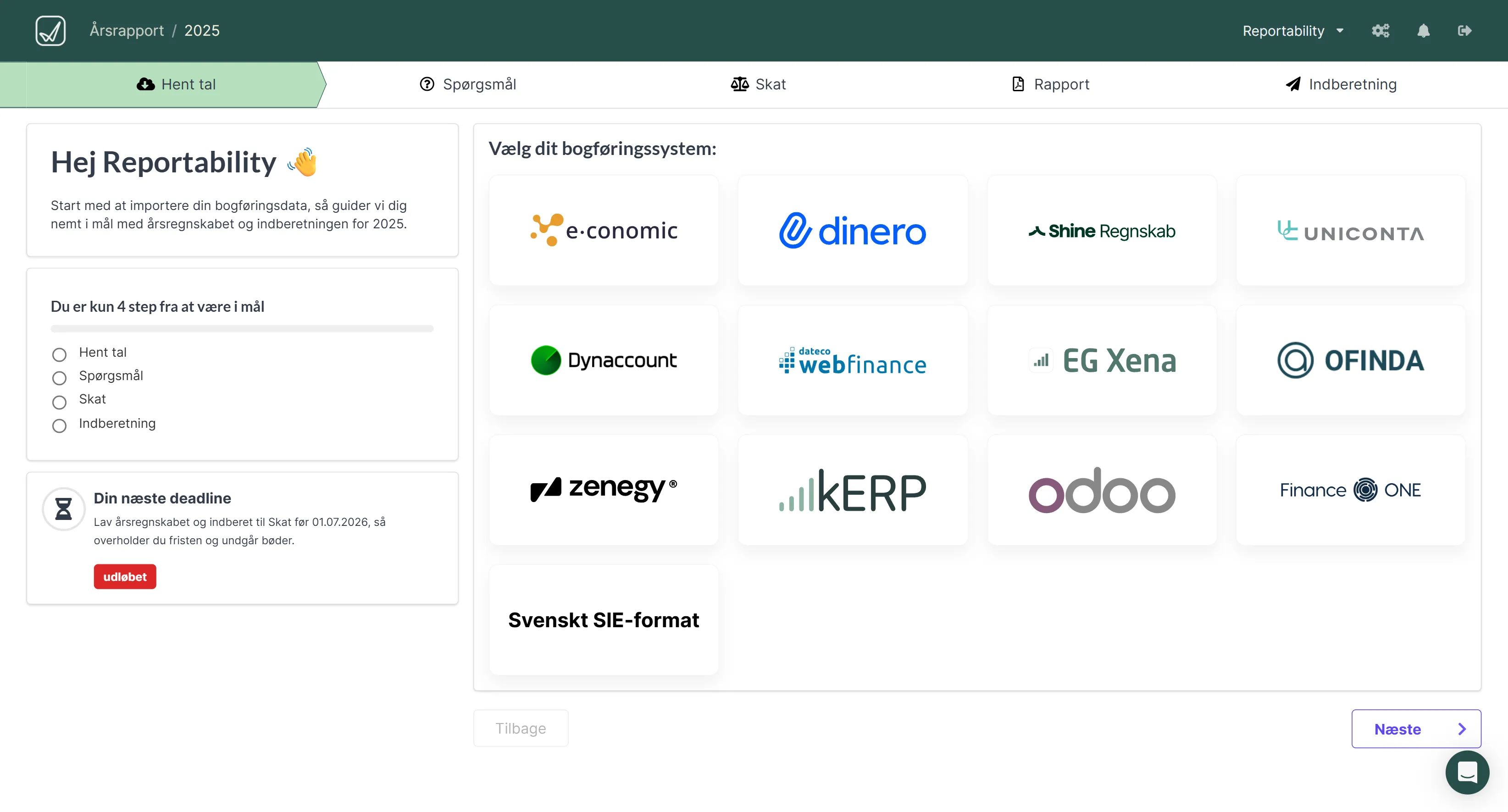Choose the dinero bookkeeping system
1508x812 pixels.
click(x=852, y=230)
